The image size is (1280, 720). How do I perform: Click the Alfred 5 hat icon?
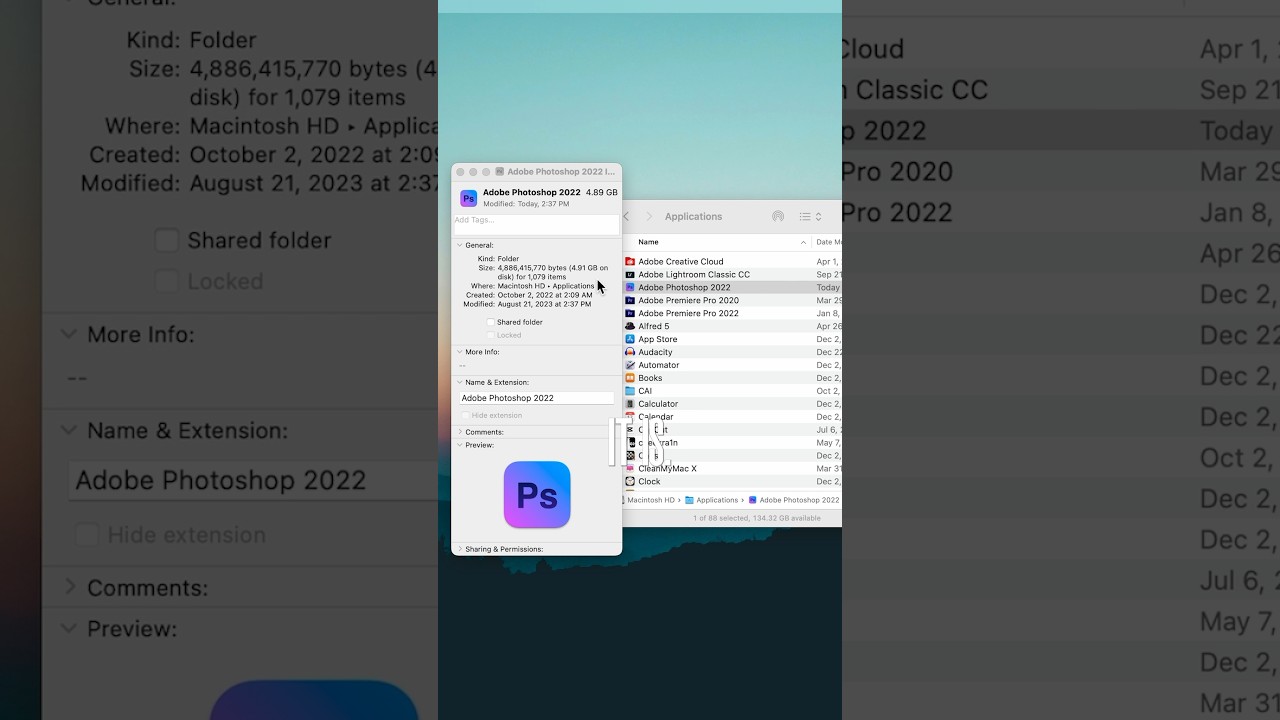(x=630, y=327)
